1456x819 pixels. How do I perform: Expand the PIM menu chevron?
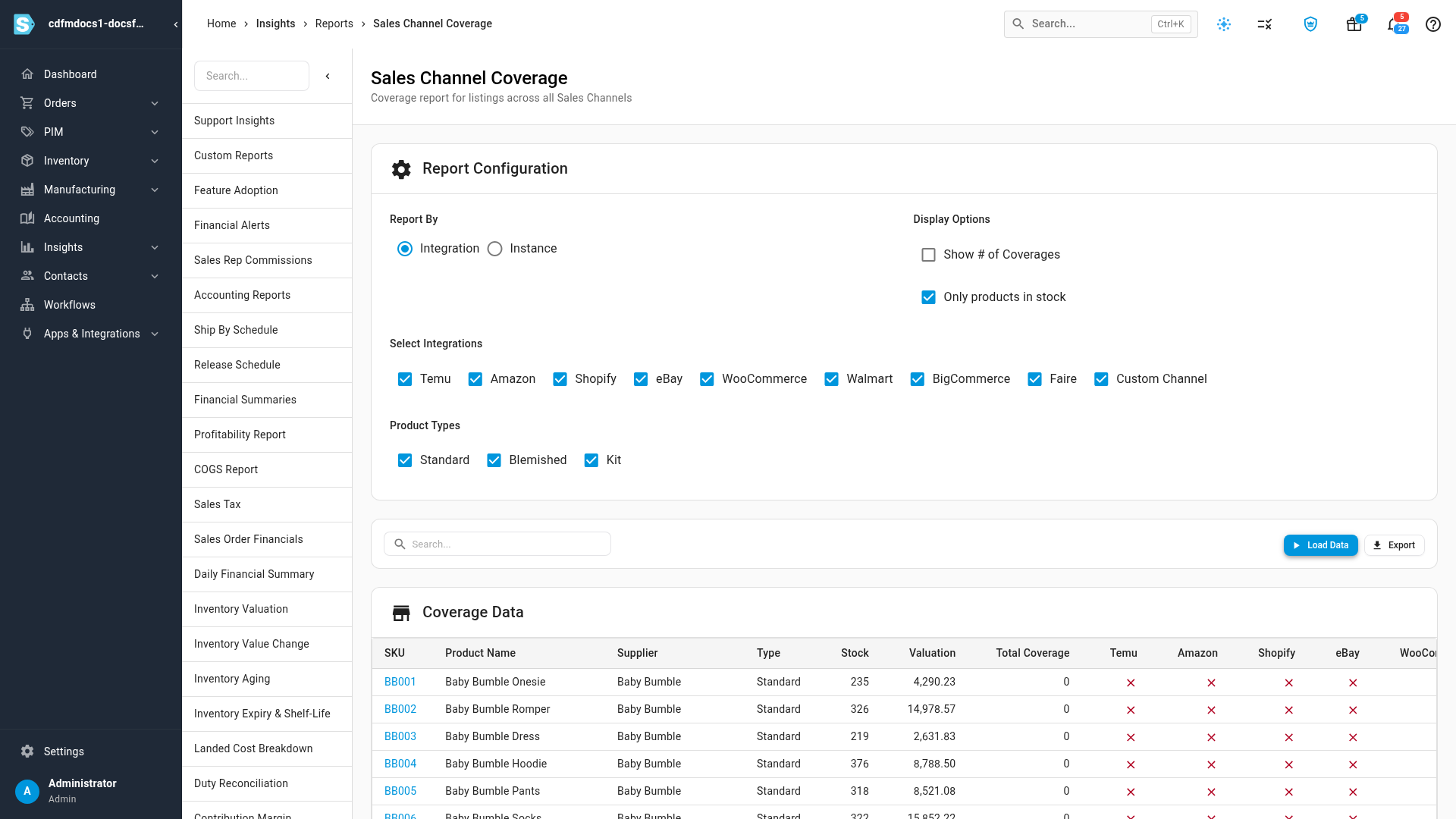point(155,132)
